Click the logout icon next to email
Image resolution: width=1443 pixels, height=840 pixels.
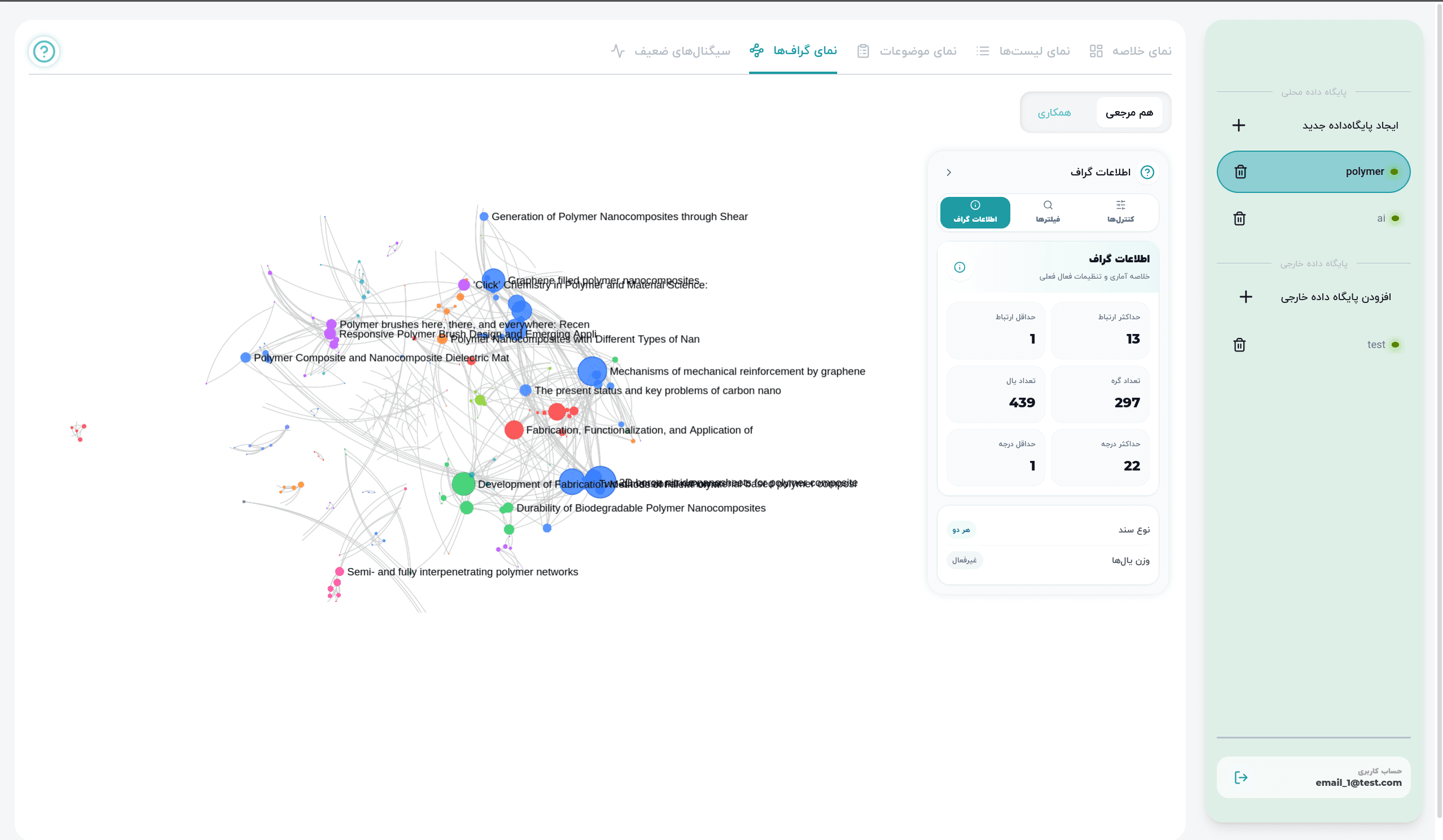click(x=1241, y=777)
